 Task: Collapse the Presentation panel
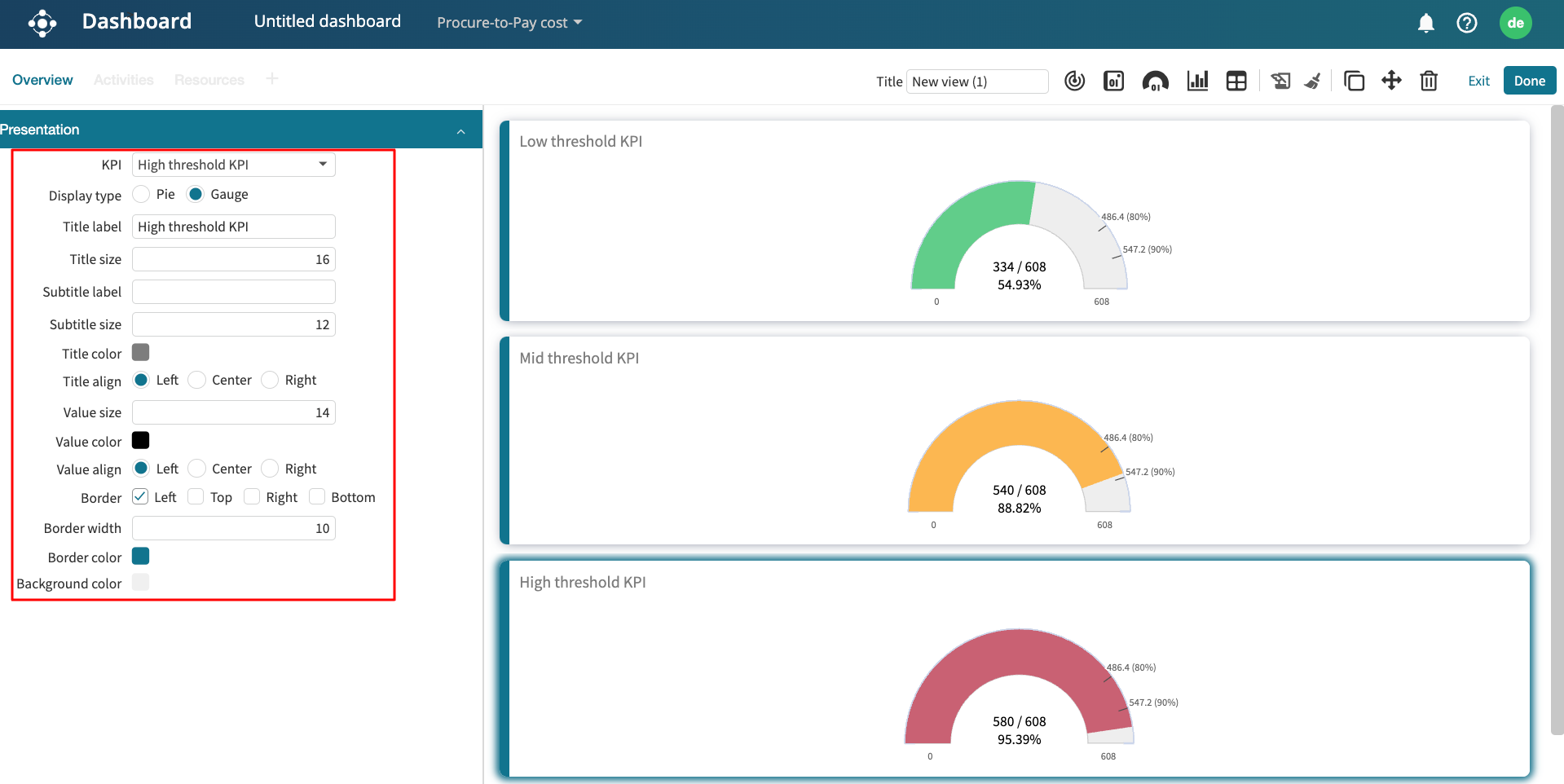click(460, 130)
